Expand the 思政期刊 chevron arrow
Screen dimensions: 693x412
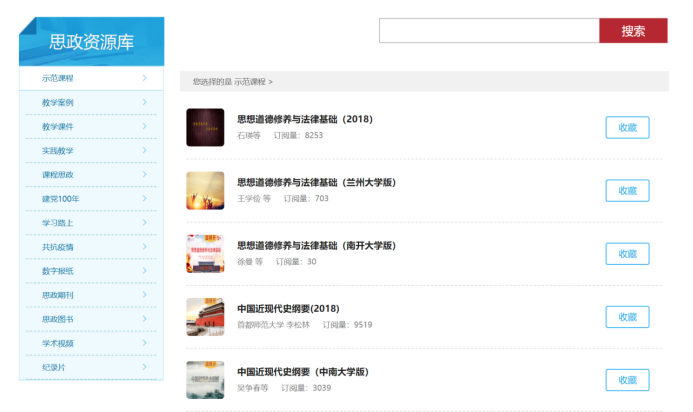click(145, 295)
